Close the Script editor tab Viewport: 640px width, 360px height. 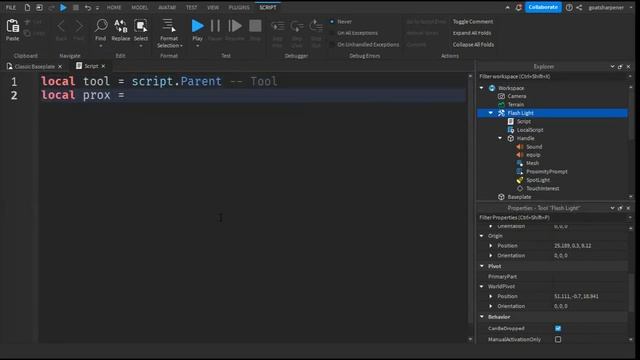coord(103,66)
